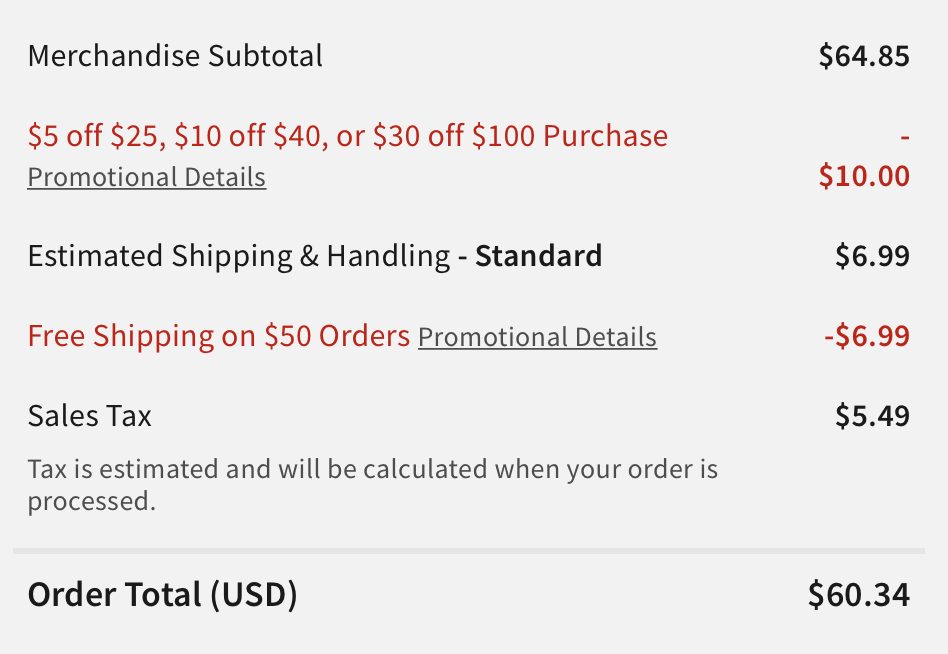Click the Estimated Shipping & Handling label
948x654 pixels.
point(239,256)
